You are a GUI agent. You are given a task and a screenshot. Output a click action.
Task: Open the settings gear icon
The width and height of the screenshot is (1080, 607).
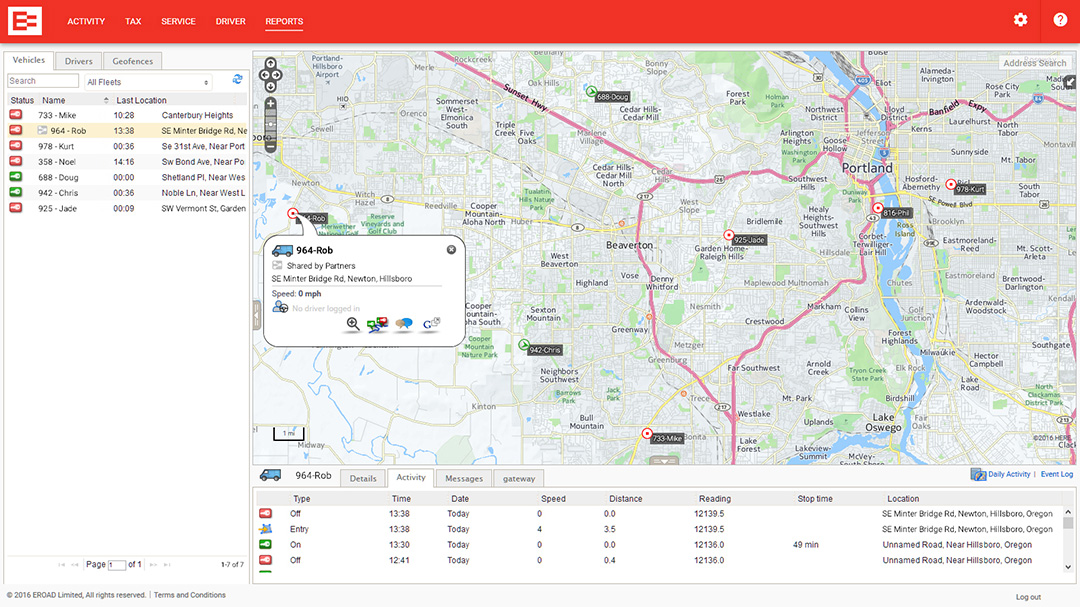pos(1020,20)
